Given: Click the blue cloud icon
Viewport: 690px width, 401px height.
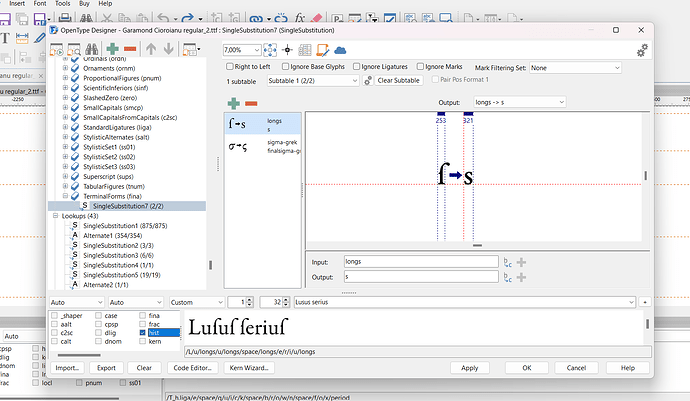Looking at the screenshot, I should (339, 49).
